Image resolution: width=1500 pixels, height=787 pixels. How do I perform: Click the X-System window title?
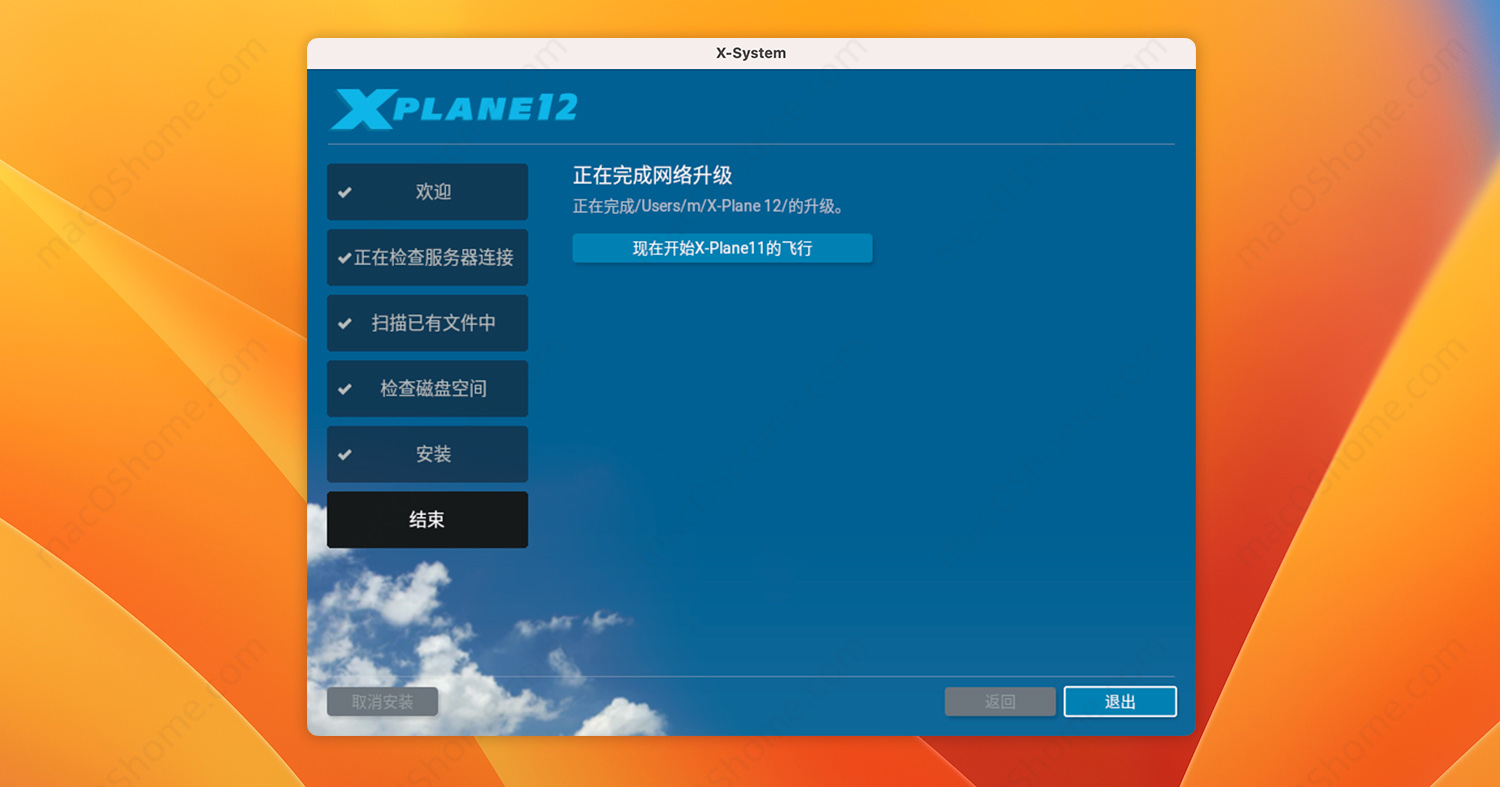(751, 53)
